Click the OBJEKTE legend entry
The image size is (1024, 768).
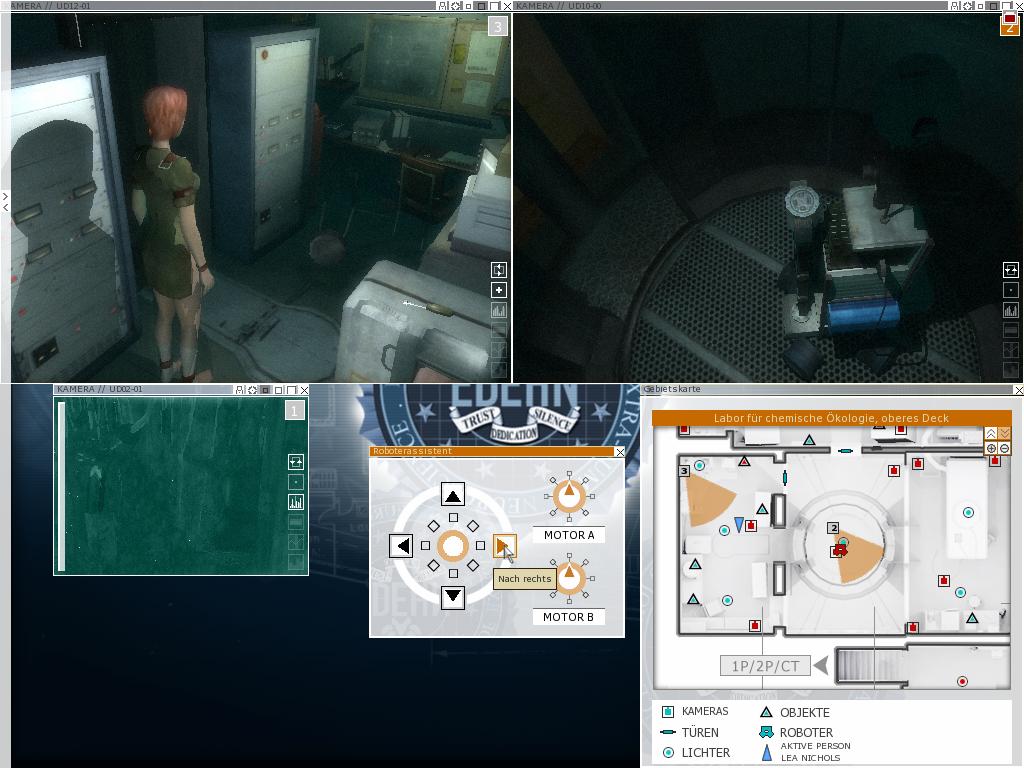pyautogui.click(x=795, y=712)
